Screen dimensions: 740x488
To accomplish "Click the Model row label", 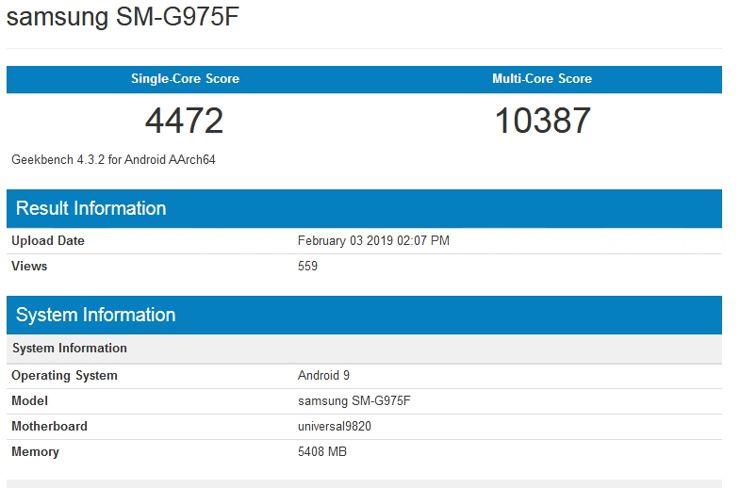I will point(30,401).
